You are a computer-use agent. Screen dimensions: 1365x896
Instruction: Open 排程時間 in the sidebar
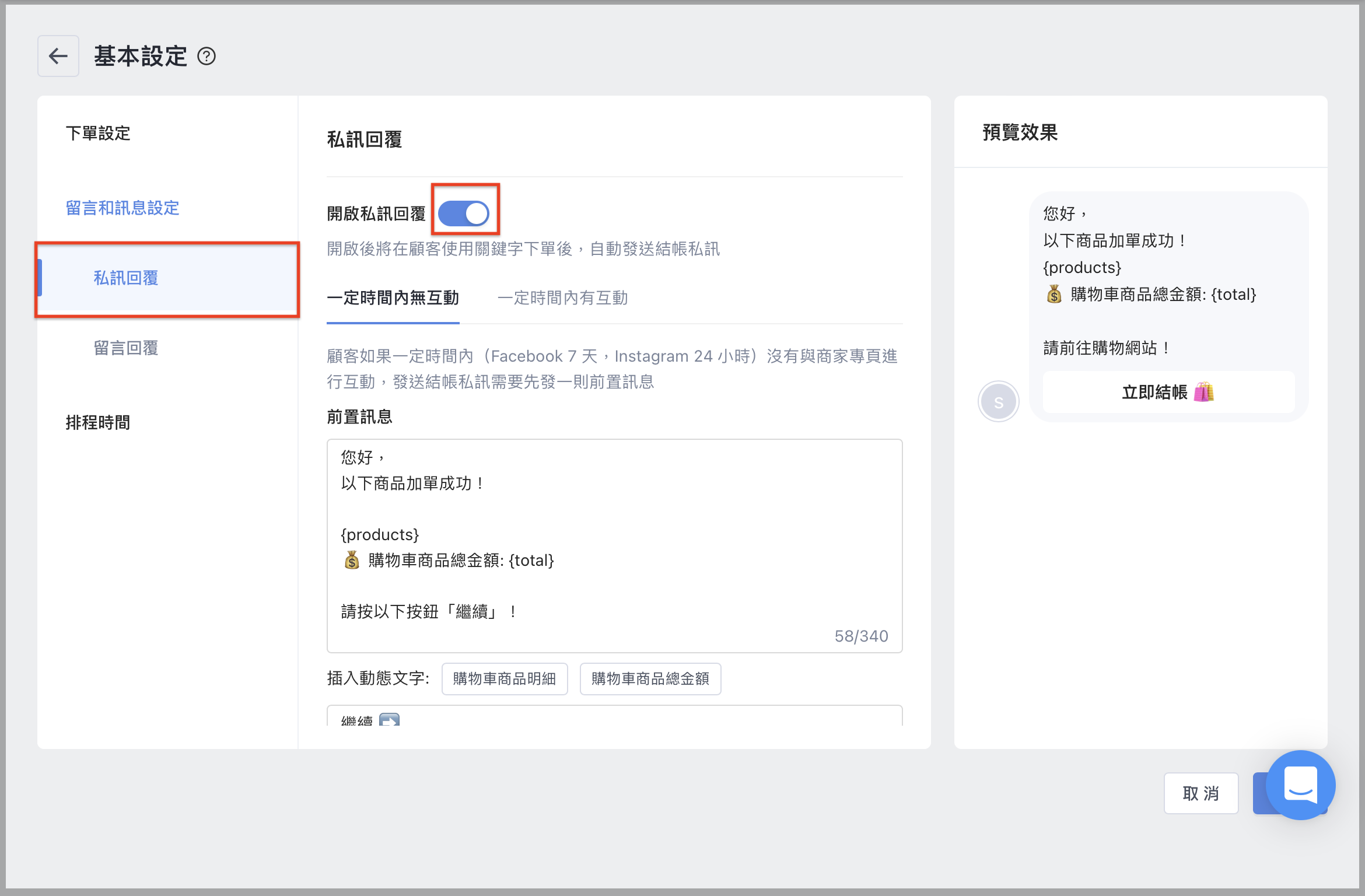pyautogui.click(x=98, y=422)
